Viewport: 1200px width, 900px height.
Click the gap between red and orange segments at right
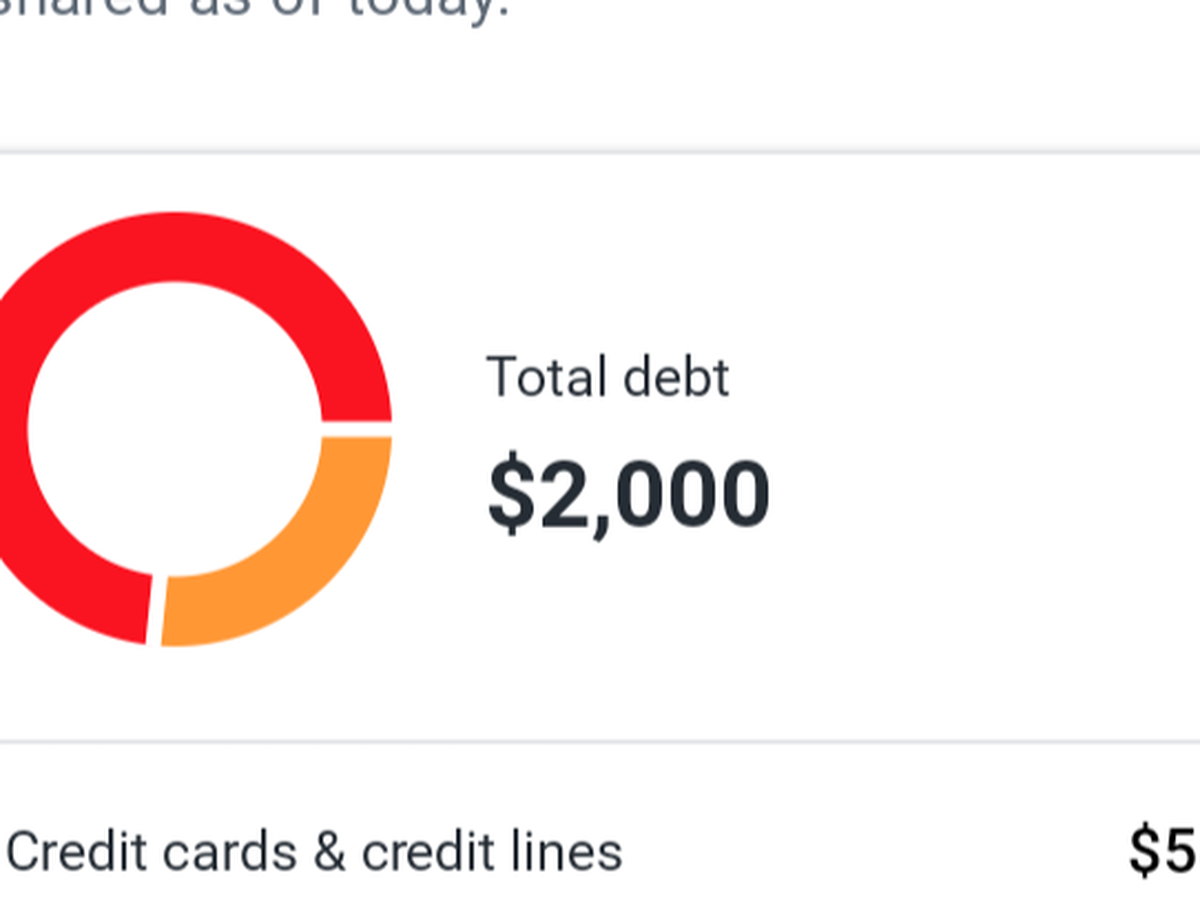357,429
